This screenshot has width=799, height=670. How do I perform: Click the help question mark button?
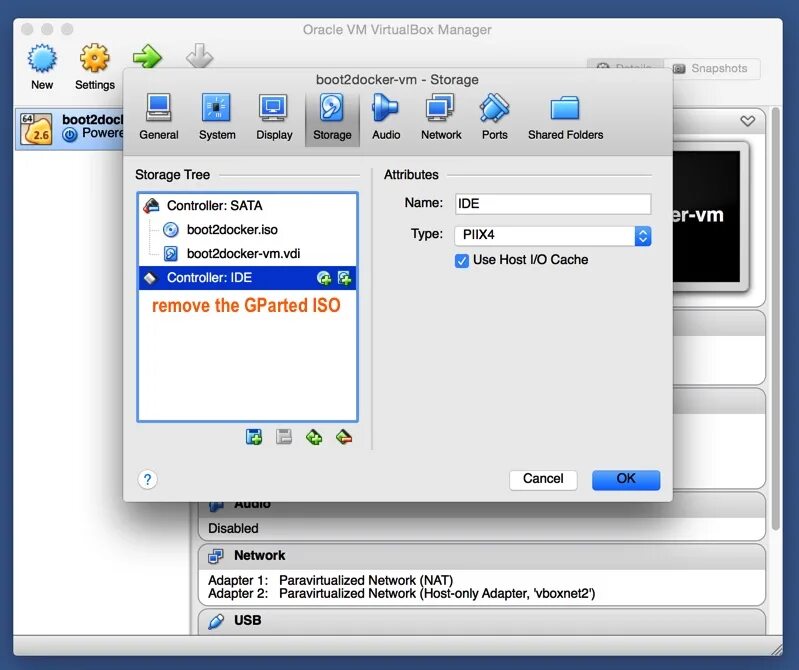[x=147, y=479]
